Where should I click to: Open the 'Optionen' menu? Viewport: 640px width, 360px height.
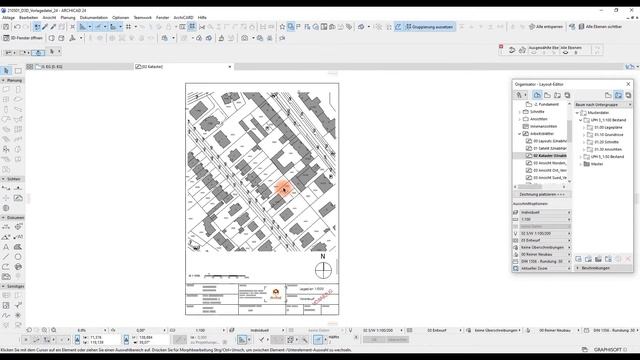120,18
